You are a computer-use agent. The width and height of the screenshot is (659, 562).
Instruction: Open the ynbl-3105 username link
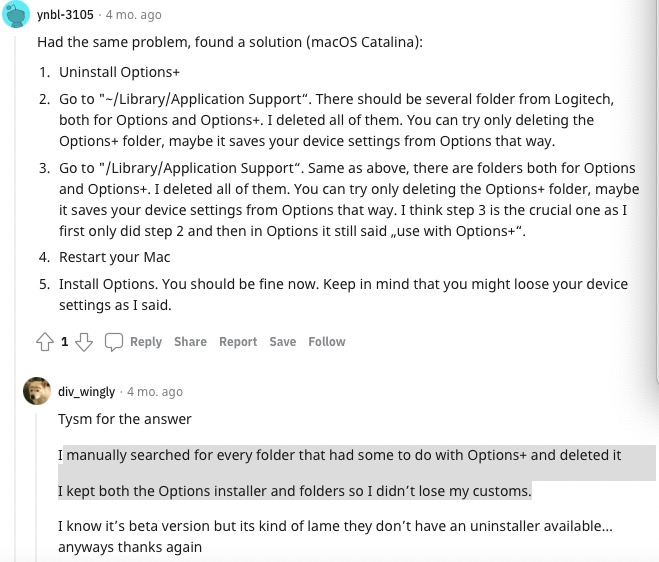[x=66, y=16]
